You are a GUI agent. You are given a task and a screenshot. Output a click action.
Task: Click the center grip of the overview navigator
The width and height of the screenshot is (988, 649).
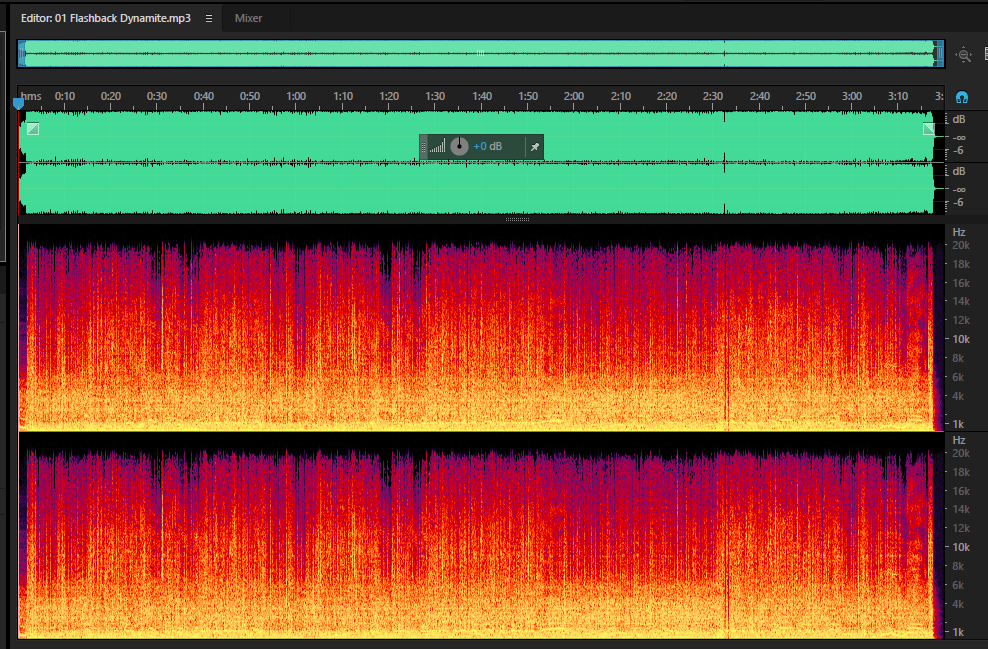480,54
